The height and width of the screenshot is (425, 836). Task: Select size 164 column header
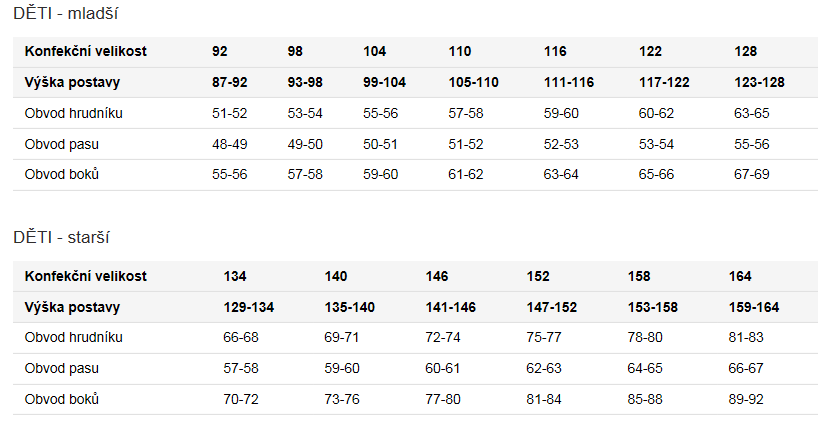(740, 276)
